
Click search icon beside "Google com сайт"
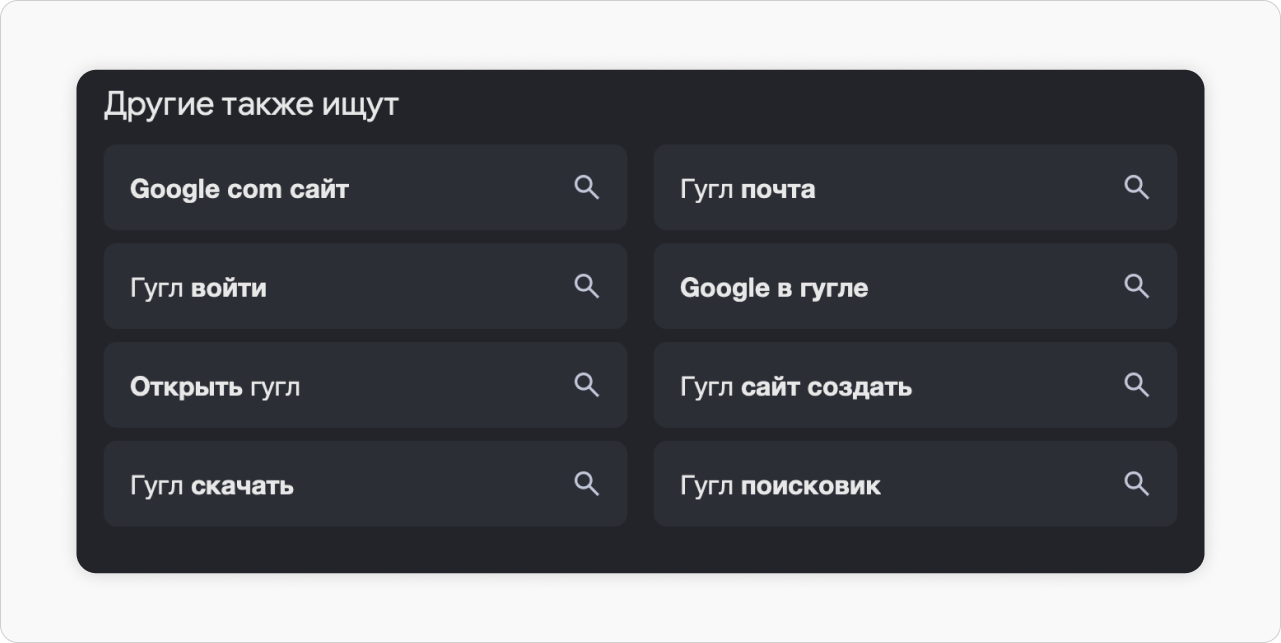pos(587,187)
